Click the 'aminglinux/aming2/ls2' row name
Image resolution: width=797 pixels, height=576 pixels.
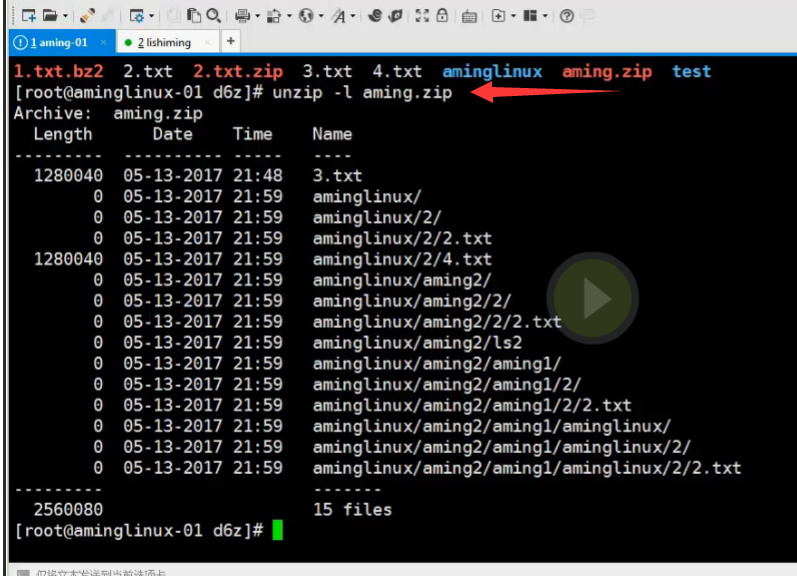click(x=417, y=343)
